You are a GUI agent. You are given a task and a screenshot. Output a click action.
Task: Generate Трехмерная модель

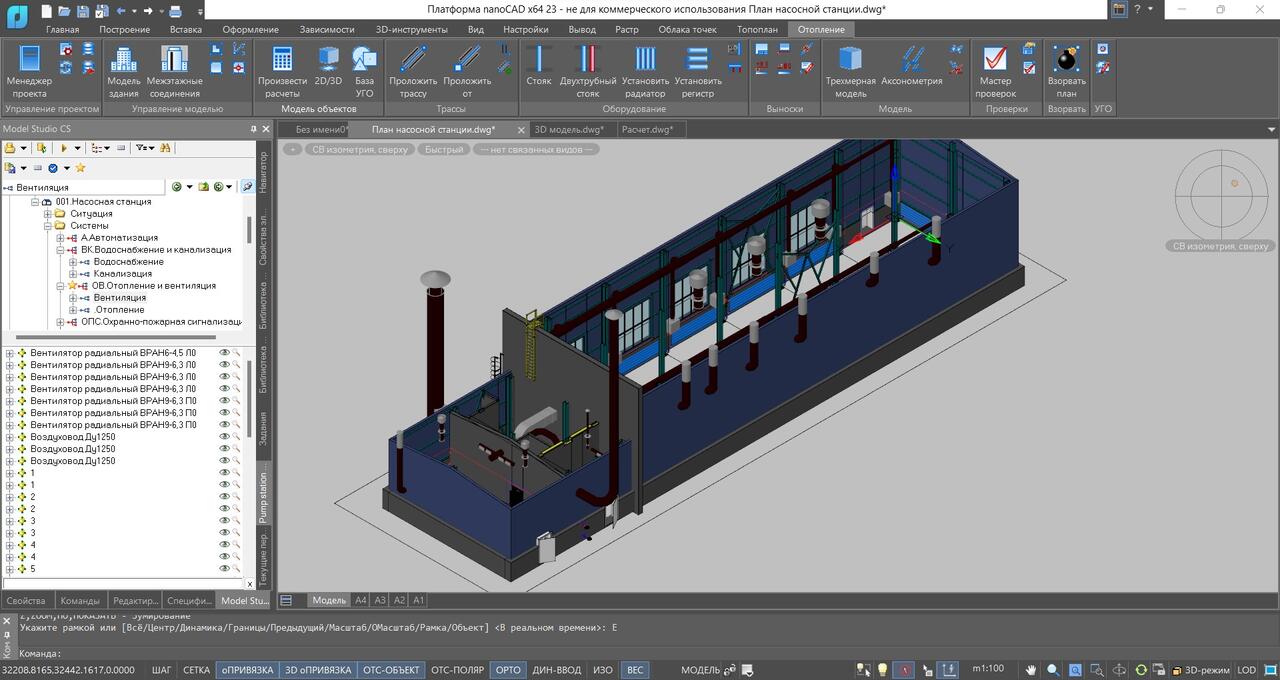pos(851,70)
